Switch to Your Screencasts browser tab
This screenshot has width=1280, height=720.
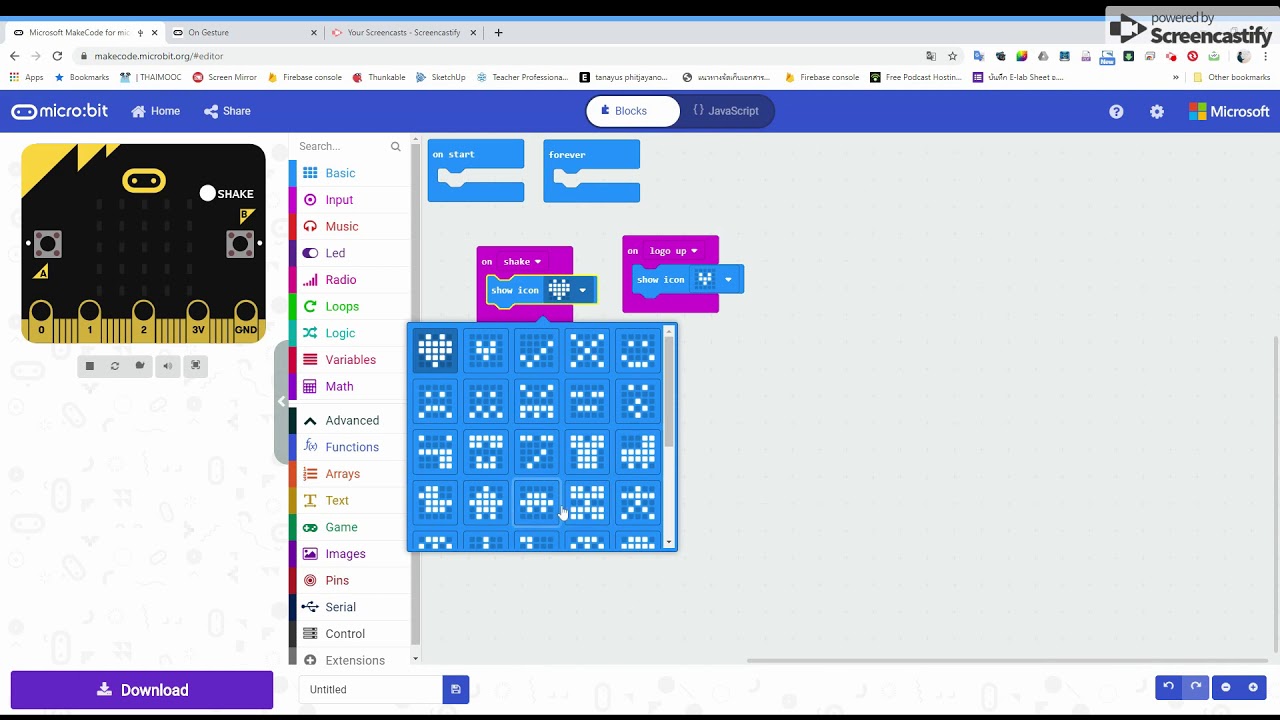(404, 32)
